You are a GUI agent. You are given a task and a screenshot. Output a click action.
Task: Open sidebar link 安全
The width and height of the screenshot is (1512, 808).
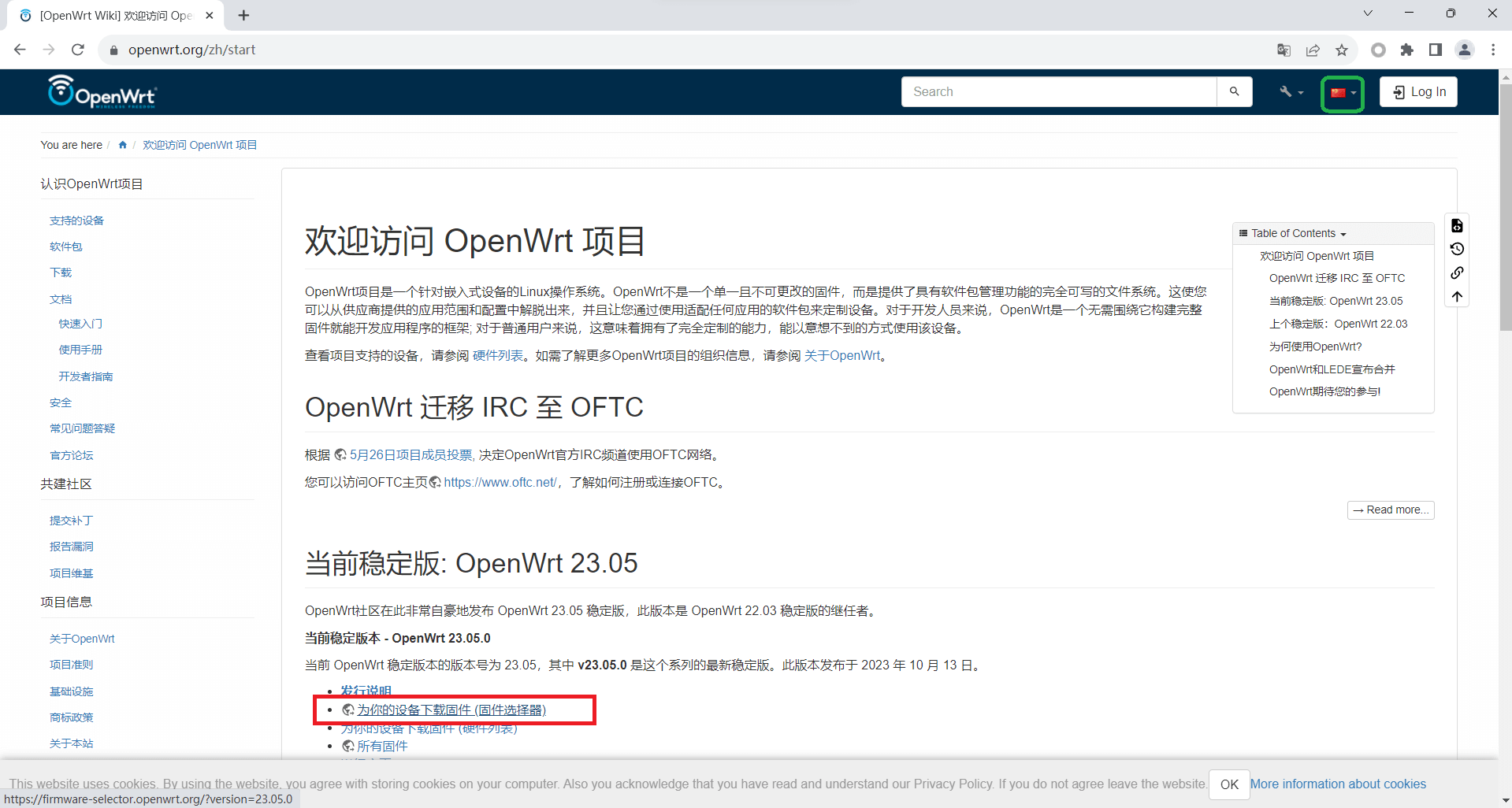61,402
